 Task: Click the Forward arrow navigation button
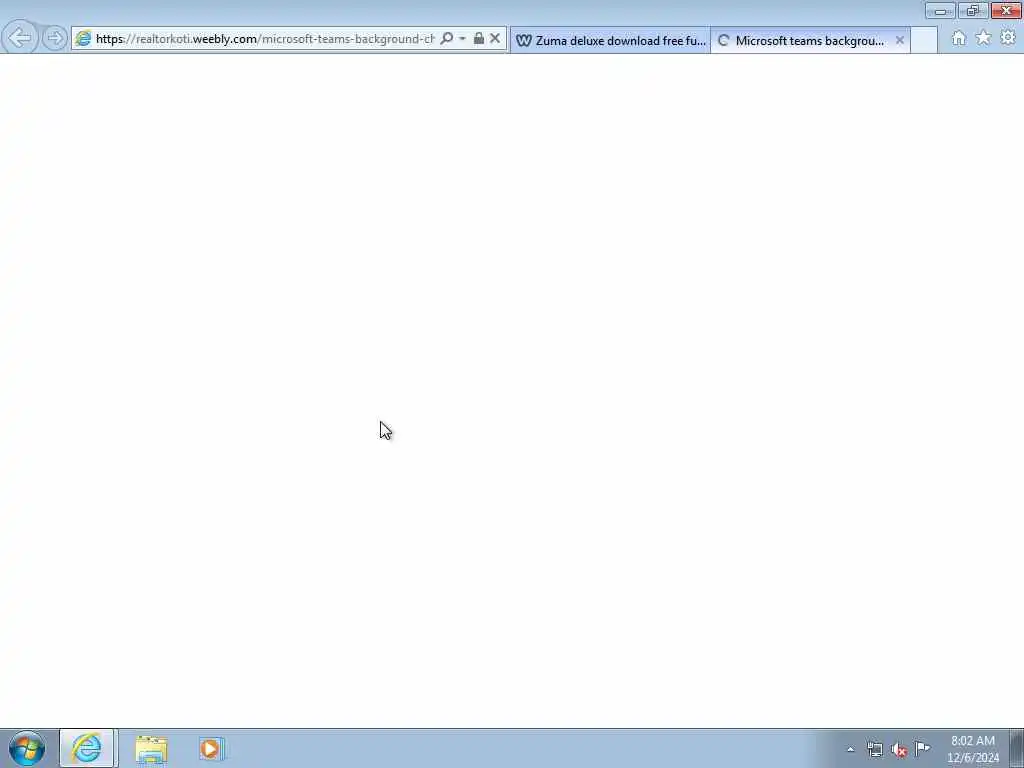point(55,38)
